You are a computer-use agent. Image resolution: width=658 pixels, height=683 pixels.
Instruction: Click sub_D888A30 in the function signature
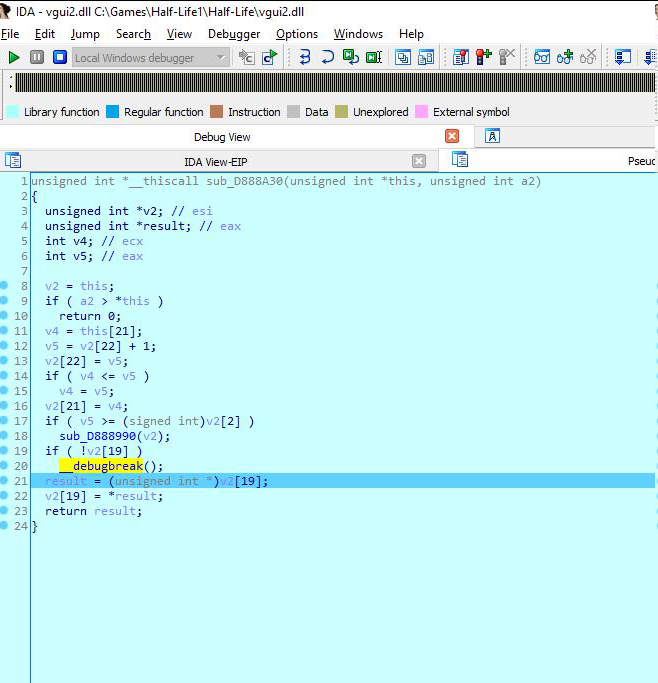tap(245, 181)
